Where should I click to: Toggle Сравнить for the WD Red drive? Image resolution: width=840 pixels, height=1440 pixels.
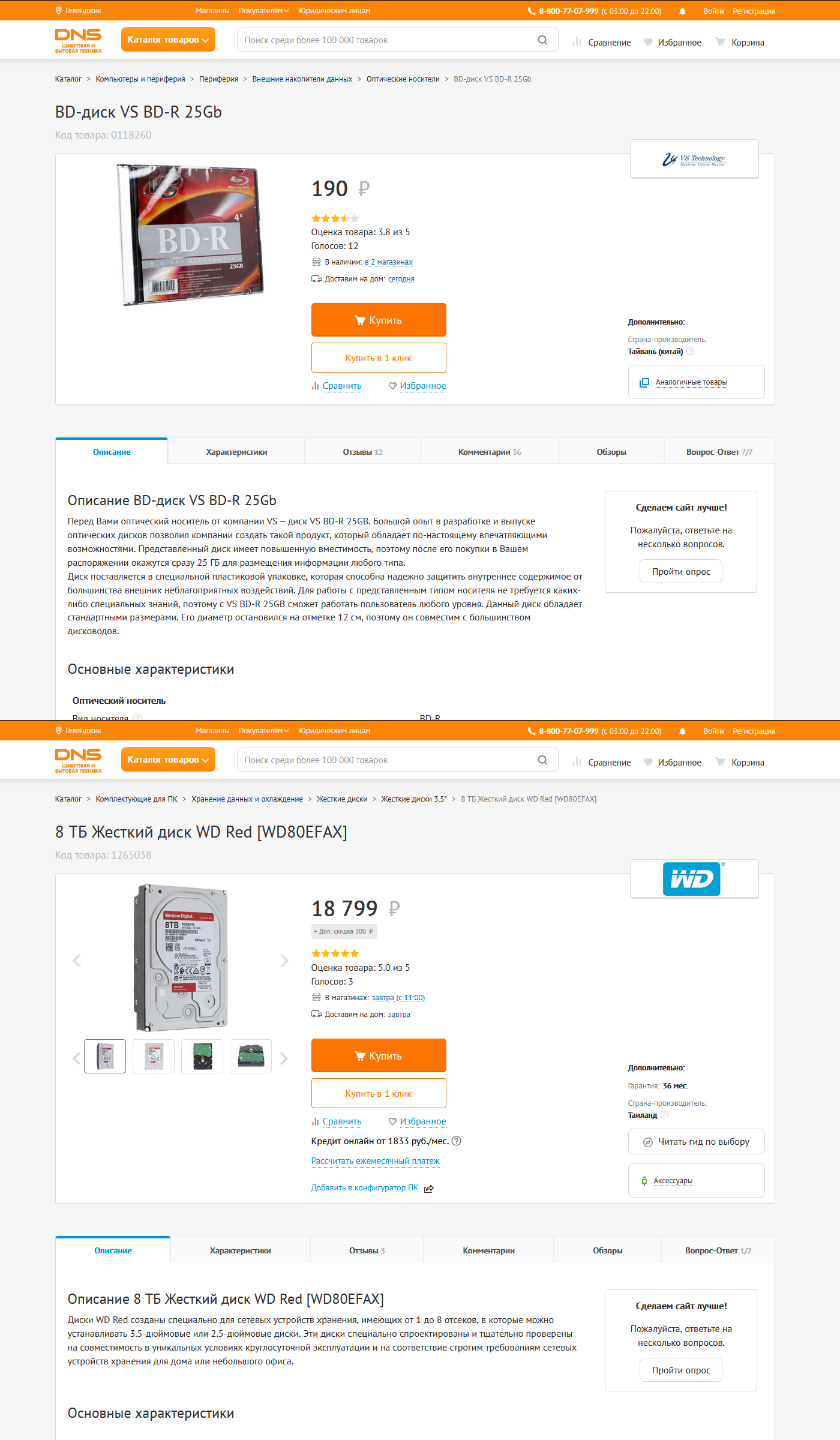point(337,1121)
